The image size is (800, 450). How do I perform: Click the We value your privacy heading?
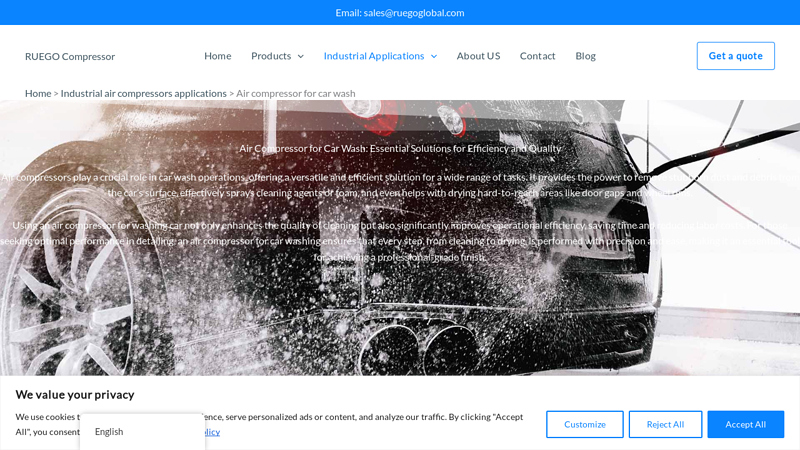tap(75, 394)
